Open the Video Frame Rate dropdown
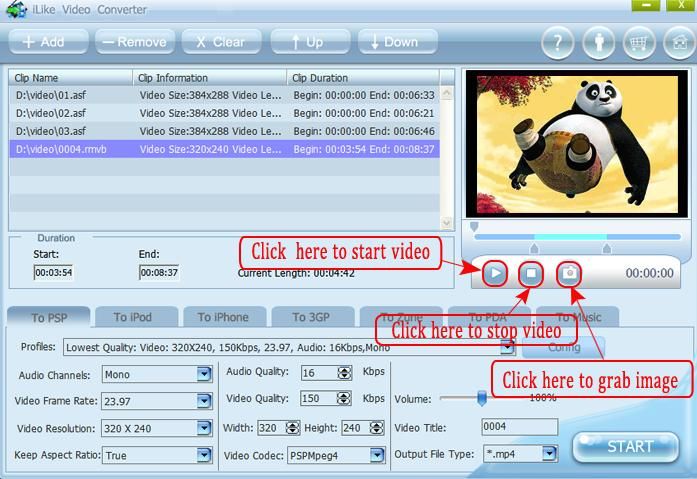The height and width of the screenshot is (479, 697). pyautogui.click(x=204, y=401)
